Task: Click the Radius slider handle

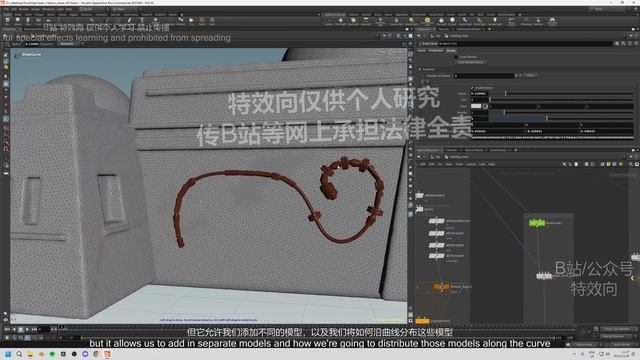Action: (x=505, y=93)
